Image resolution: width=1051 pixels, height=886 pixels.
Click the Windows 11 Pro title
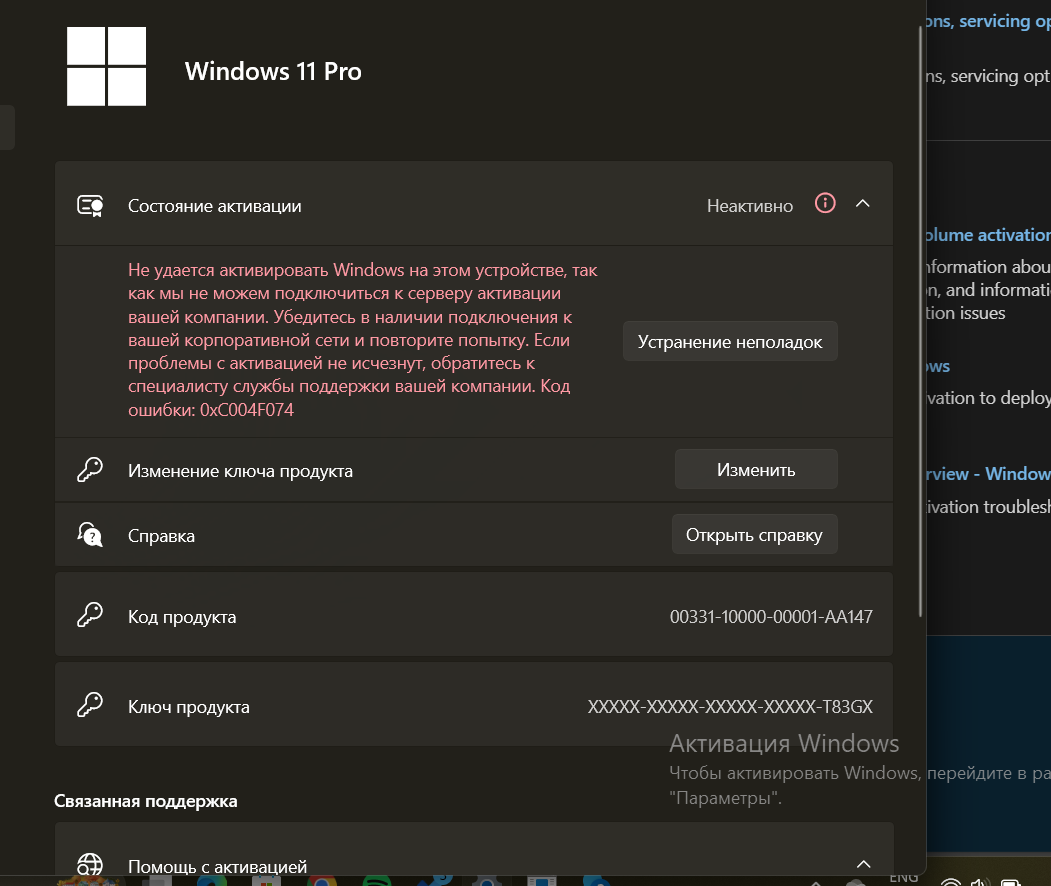click(x=273, y=72)
